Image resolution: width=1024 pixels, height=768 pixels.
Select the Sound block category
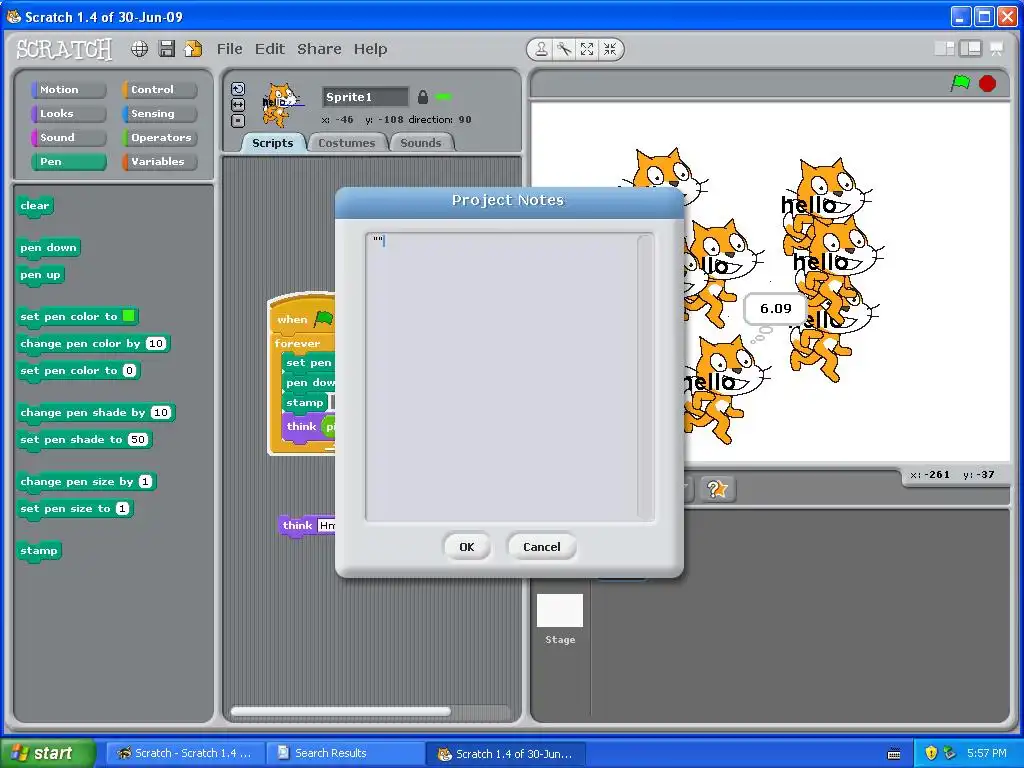point(68,138)
